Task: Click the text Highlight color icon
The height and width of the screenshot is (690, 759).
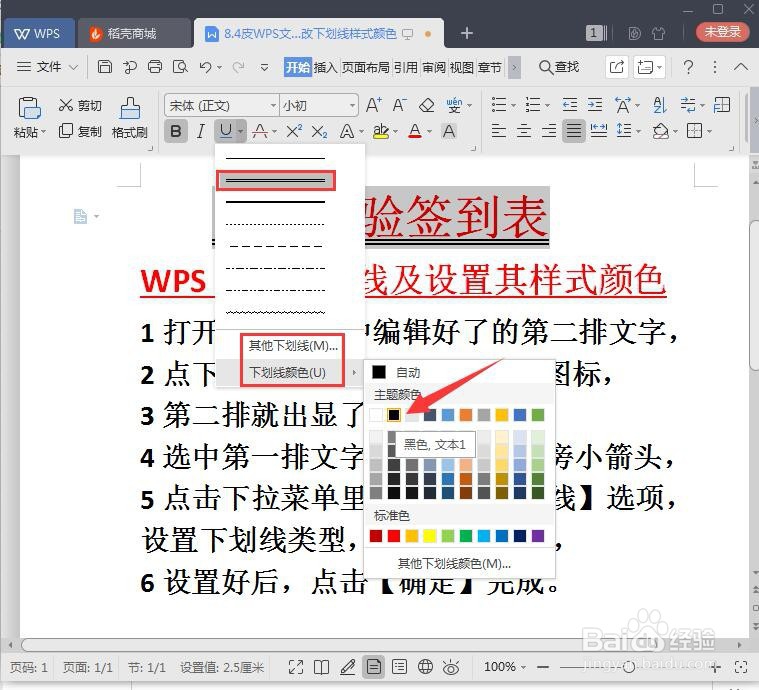Action: (381, 131)
